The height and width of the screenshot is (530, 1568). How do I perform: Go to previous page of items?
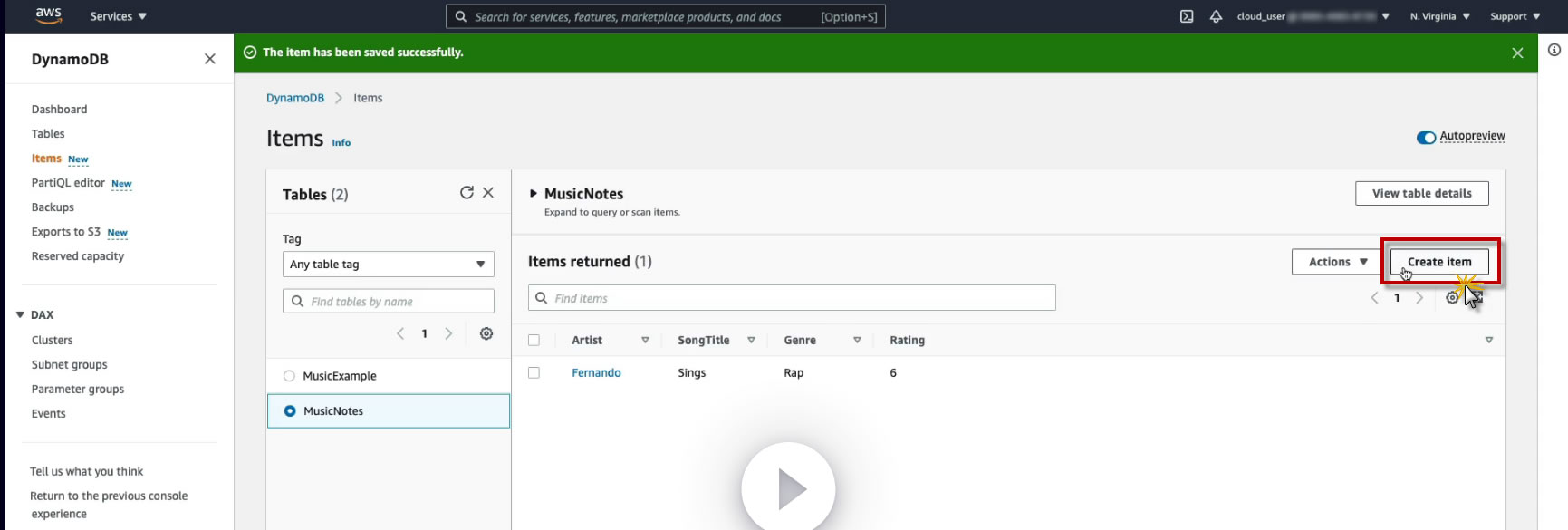click(1375, 298)
